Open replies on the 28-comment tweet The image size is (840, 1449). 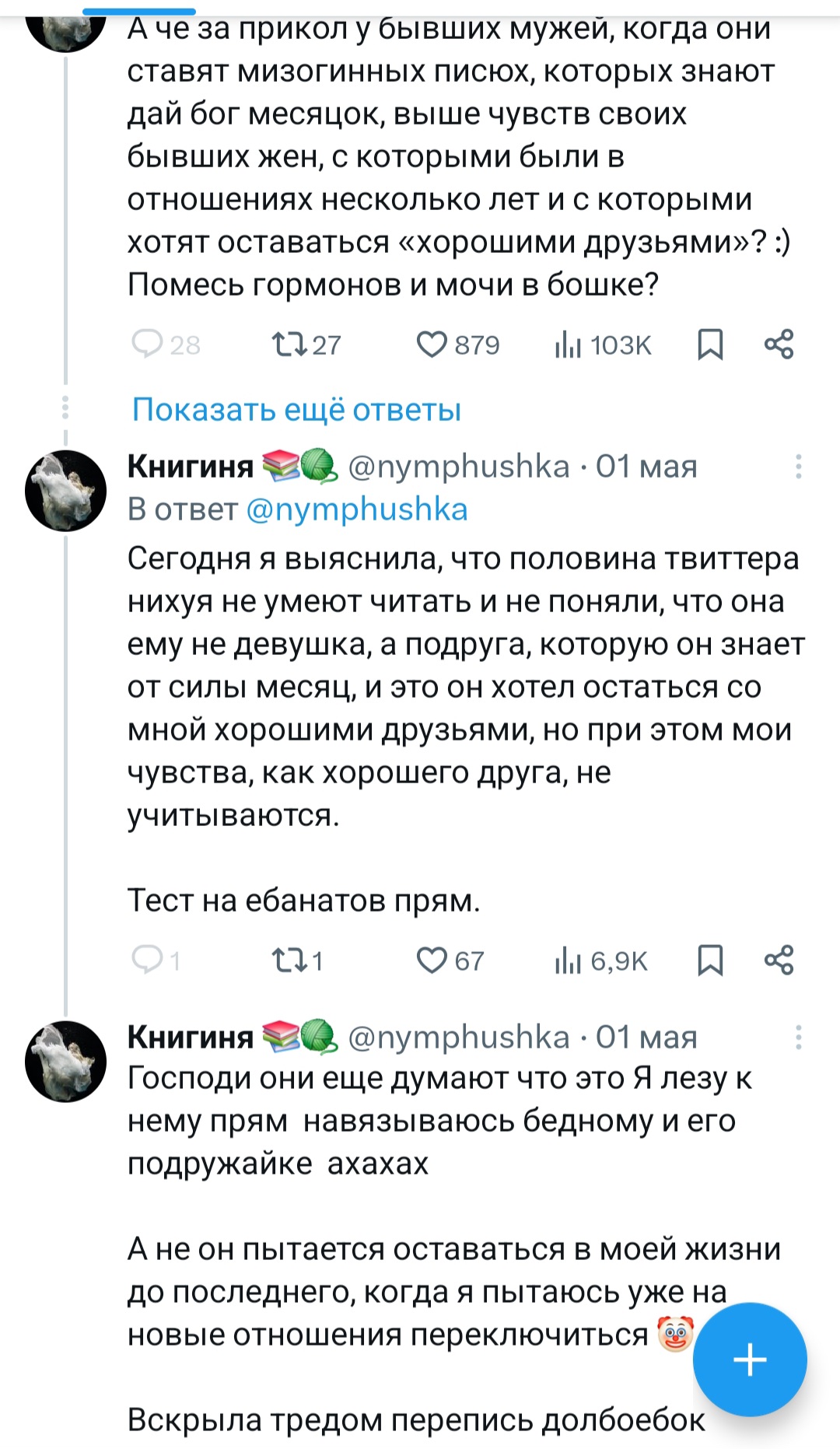[x=147, y=344]
